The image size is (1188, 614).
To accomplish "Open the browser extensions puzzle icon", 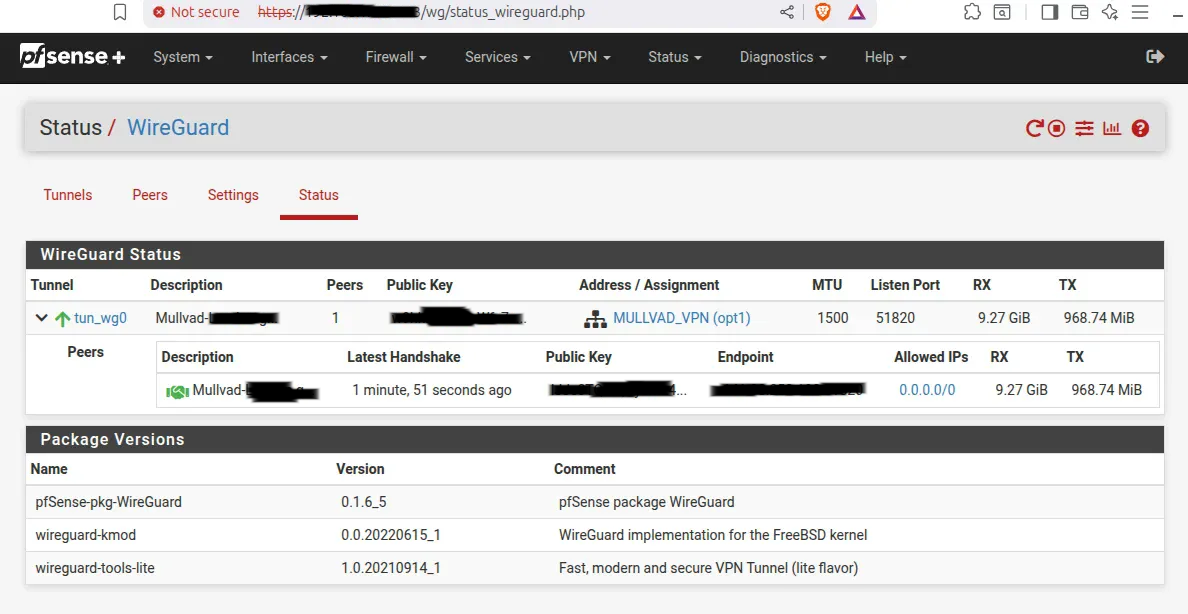I will pos(972,12).
